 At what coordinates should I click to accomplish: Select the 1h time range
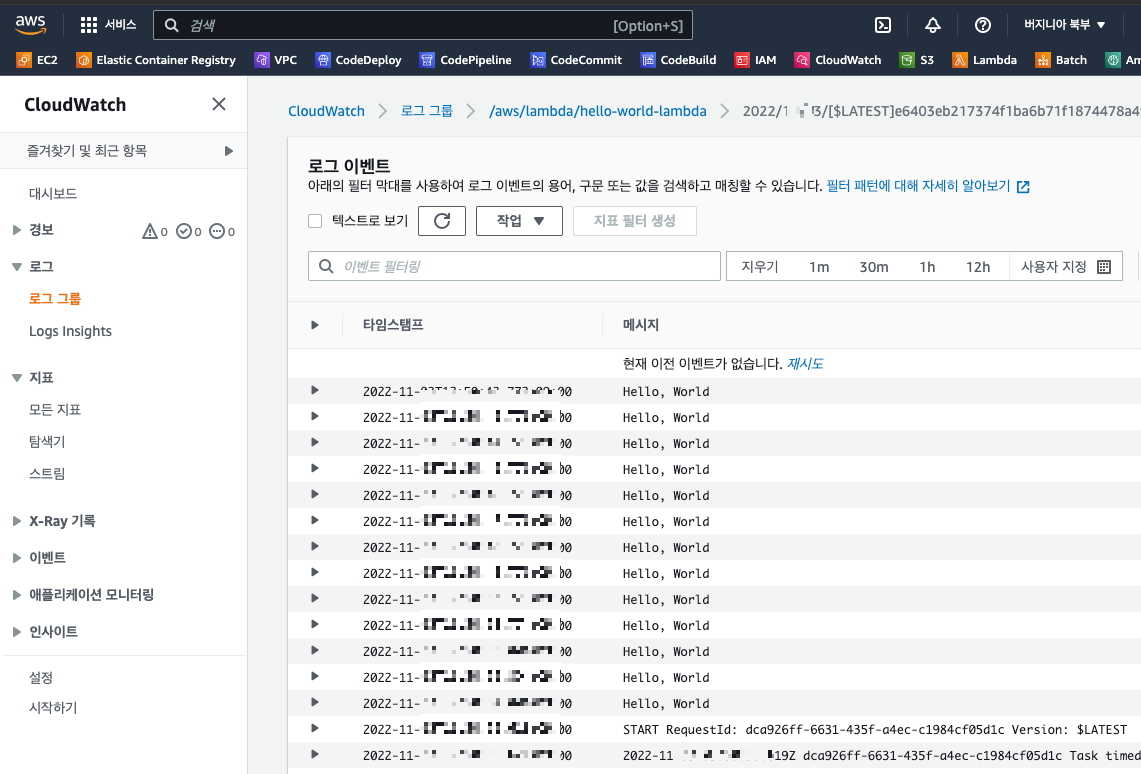[927, 267]
